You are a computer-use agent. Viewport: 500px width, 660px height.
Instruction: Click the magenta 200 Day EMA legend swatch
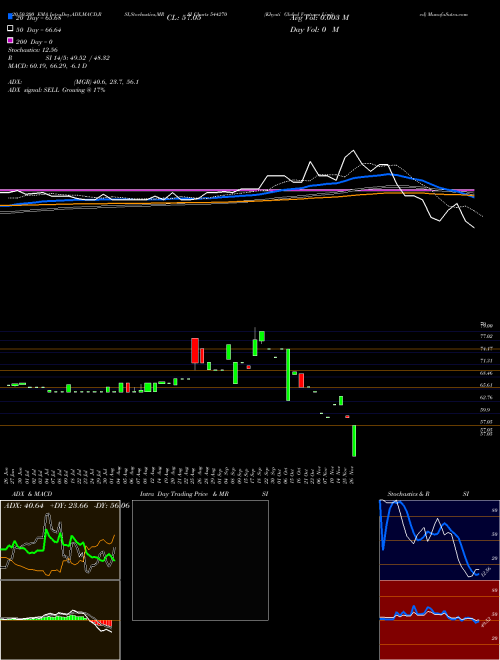(11, 40)
